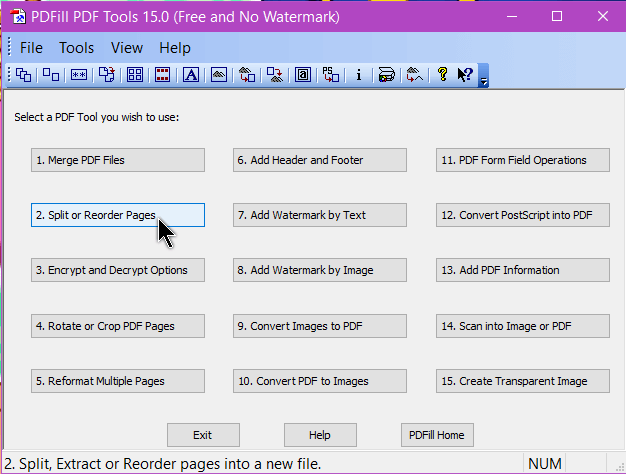The image size is (626, 474).
Task: Click the Scan into Image toolbar icon
Action: (x=386, y=75)
